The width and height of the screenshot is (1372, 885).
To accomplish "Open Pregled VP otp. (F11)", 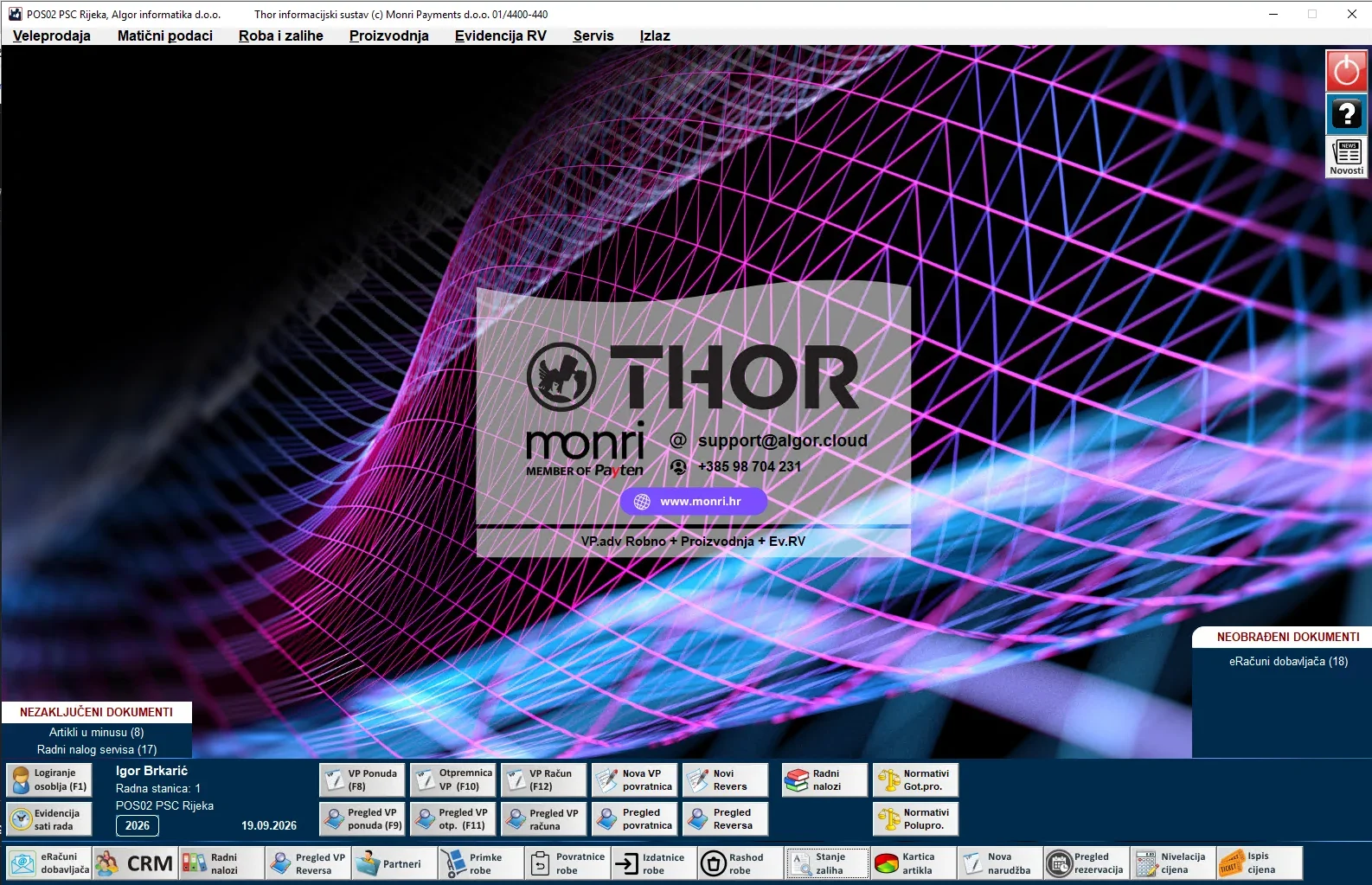I will (x=452, y=818).
